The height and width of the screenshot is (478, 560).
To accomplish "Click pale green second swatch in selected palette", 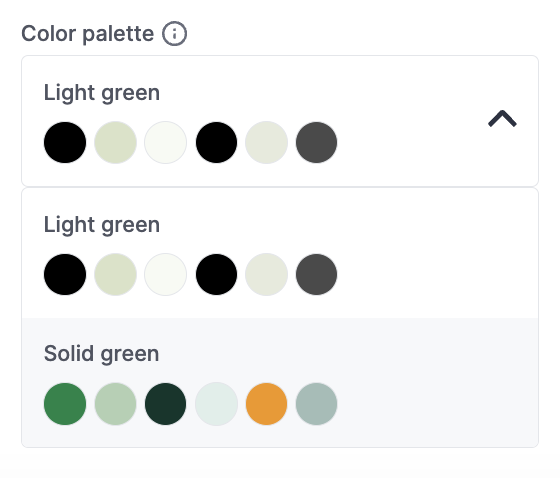I will [x=115, y=143].
